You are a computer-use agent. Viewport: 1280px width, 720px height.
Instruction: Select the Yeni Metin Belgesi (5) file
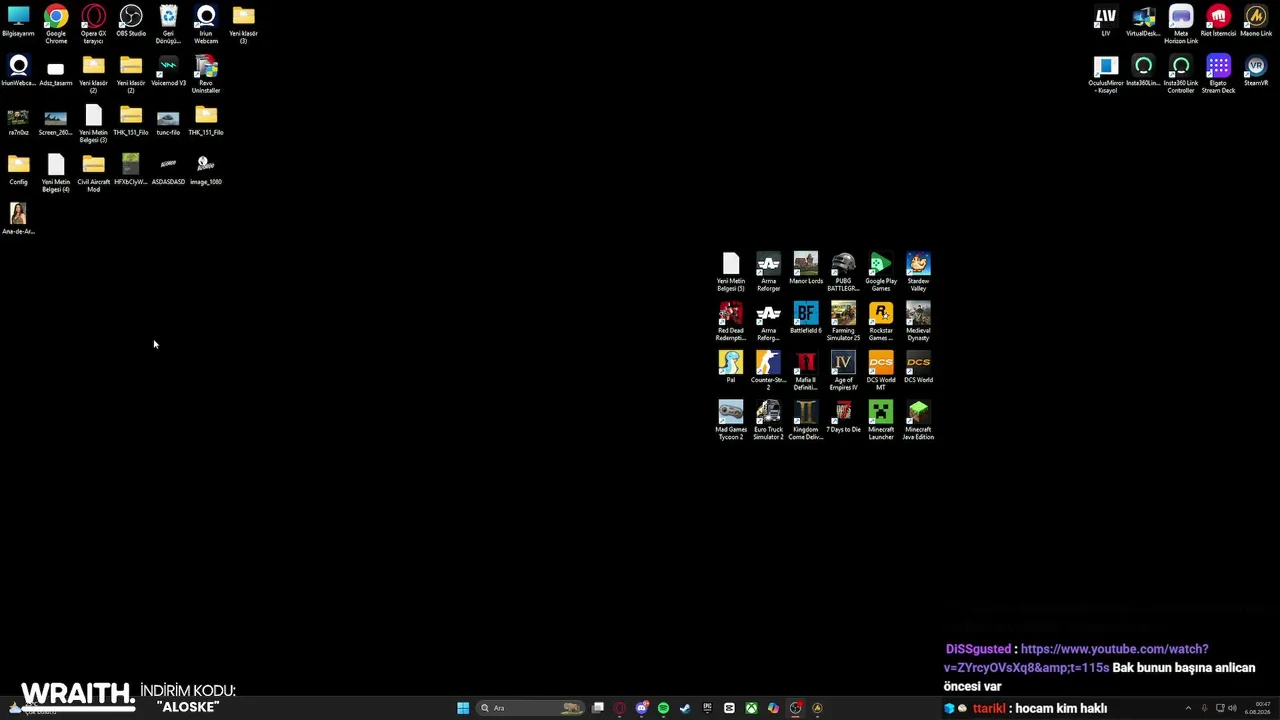point(731,272)
